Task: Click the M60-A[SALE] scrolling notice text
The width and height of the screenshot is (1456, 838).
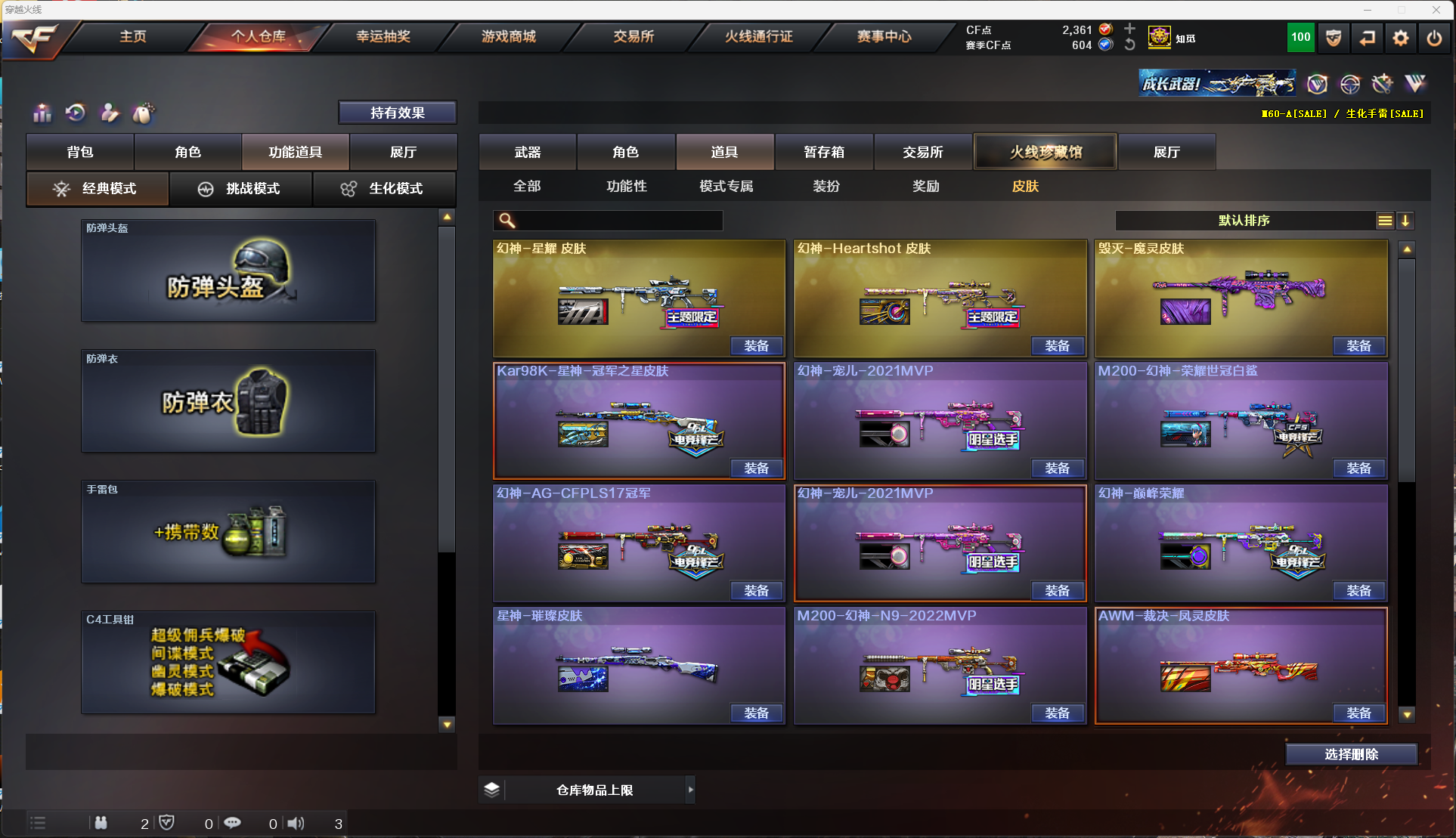Action: coord(1293,113)
